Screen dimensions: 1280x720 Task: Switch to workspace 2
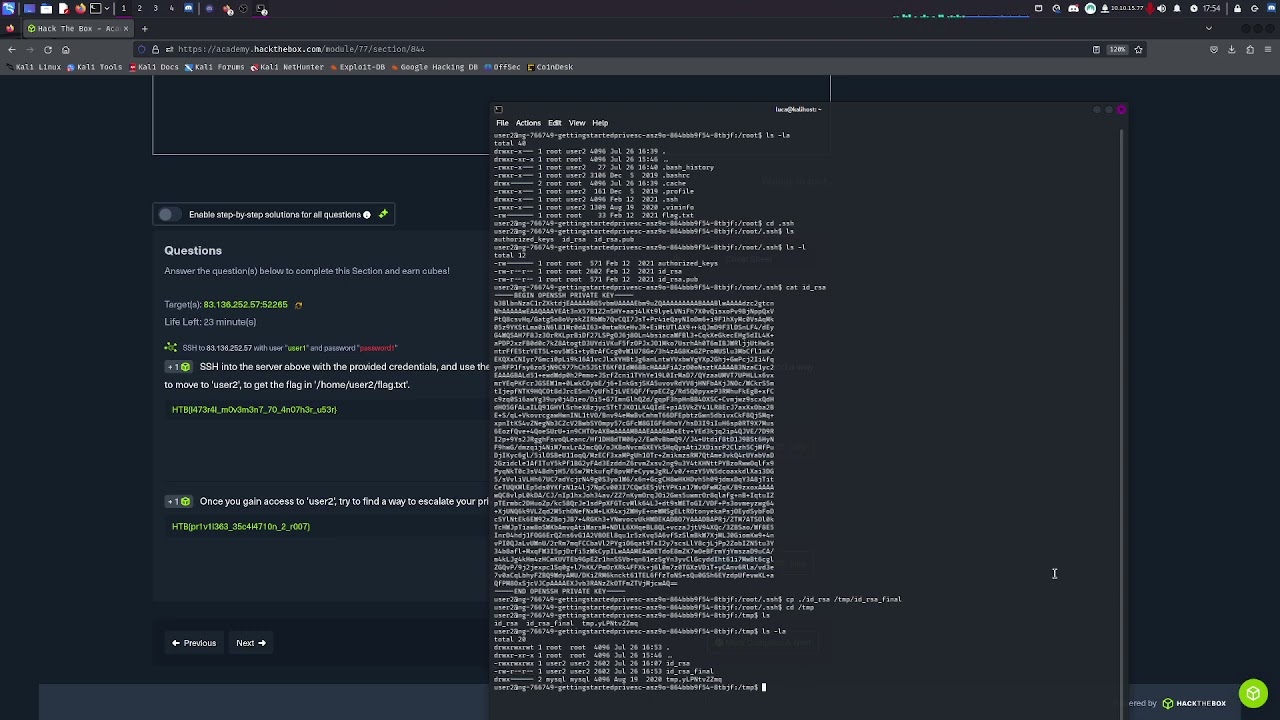tap(139, 8)
